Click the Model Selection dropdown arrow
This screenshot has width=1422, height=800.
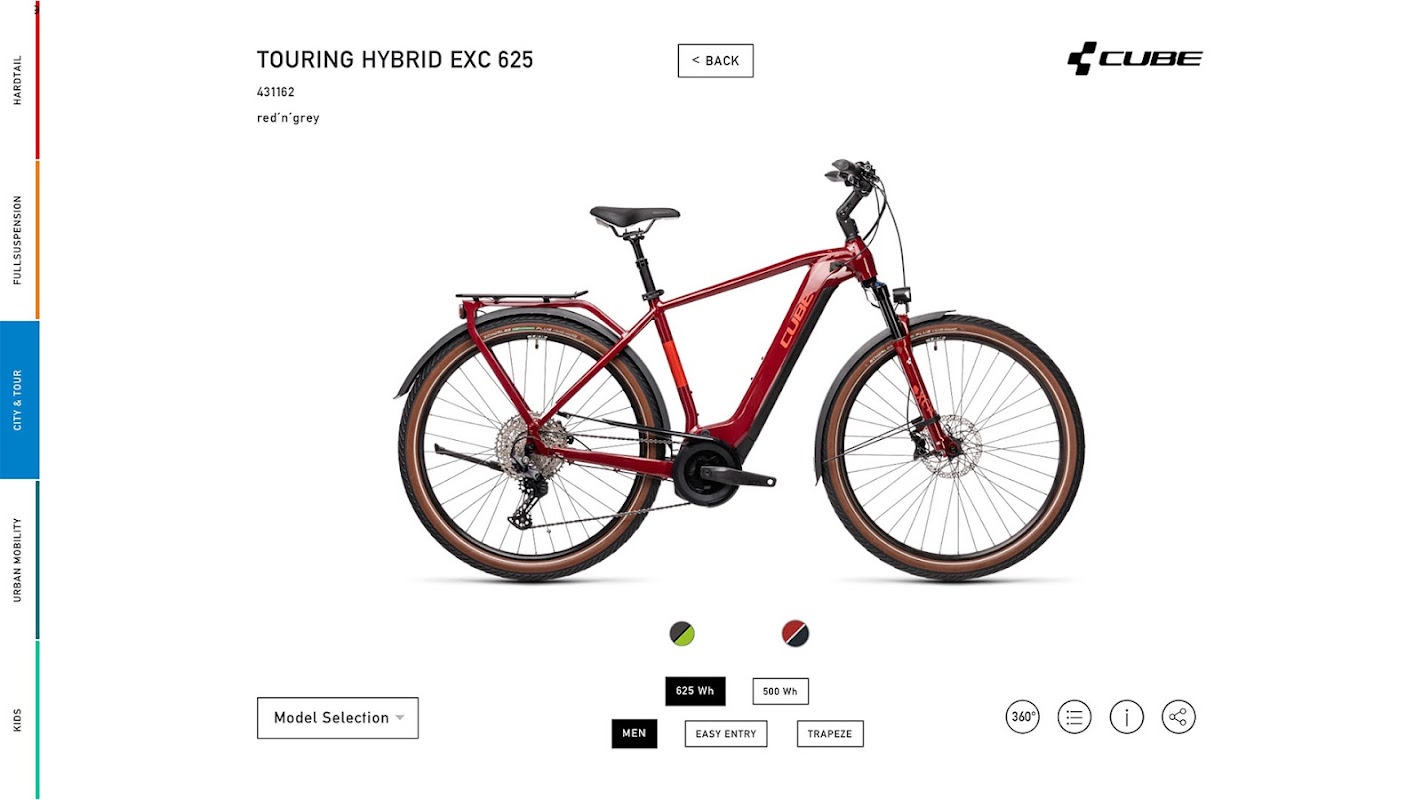click(x=400, y=718)
